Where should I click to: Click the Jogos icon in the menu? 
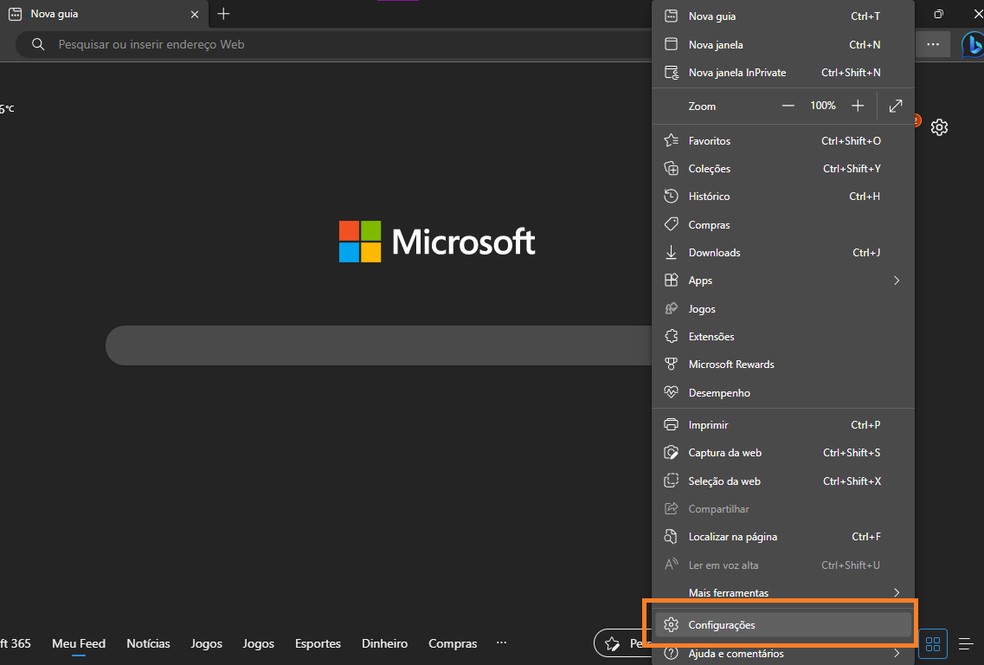point(671,309)
